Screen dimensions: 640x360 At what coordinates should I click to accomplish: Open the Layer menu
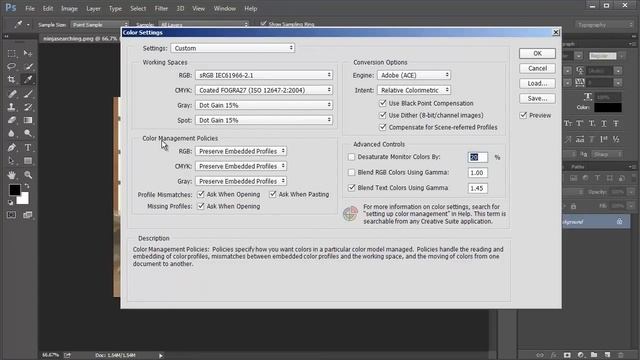coord(93,8)
